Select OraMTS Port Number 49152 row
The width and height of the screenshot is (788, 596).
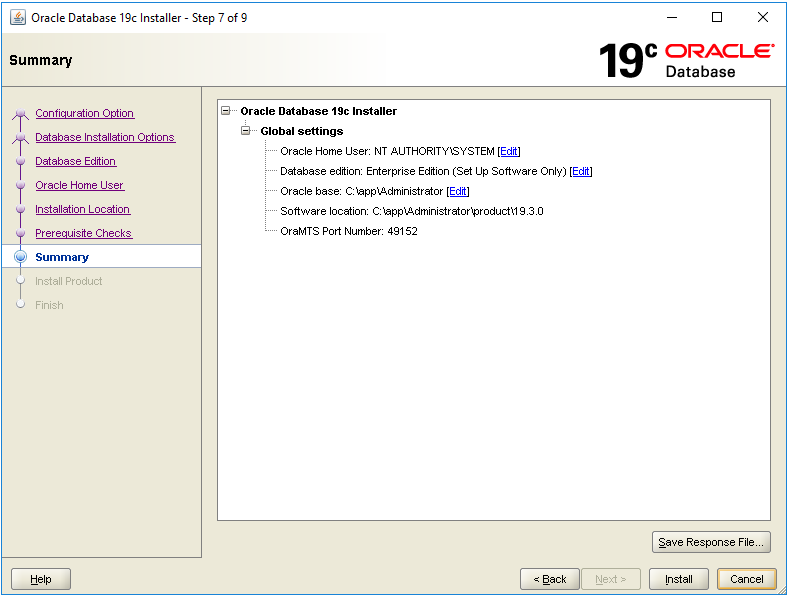pos(349,232)
